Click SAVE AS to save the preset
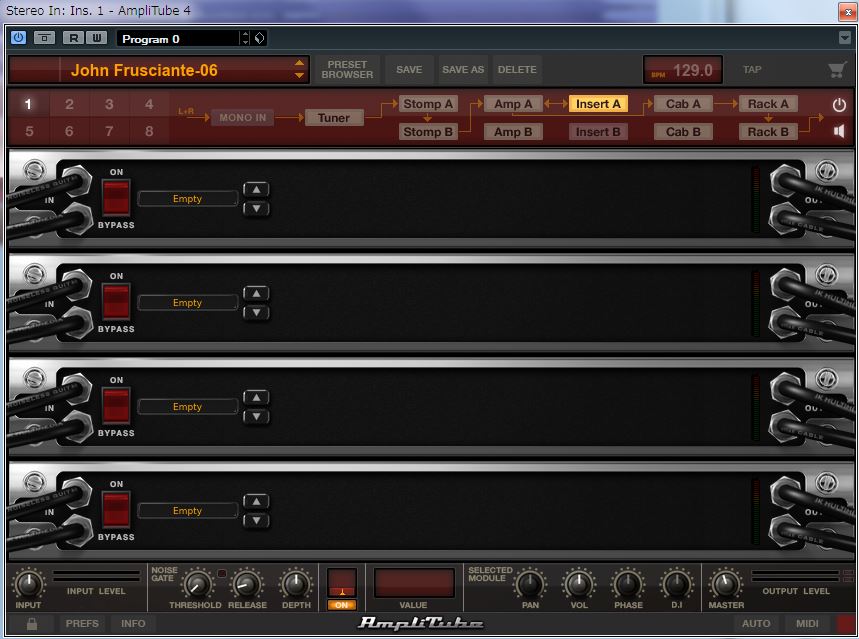 click(x=462, y=69)
